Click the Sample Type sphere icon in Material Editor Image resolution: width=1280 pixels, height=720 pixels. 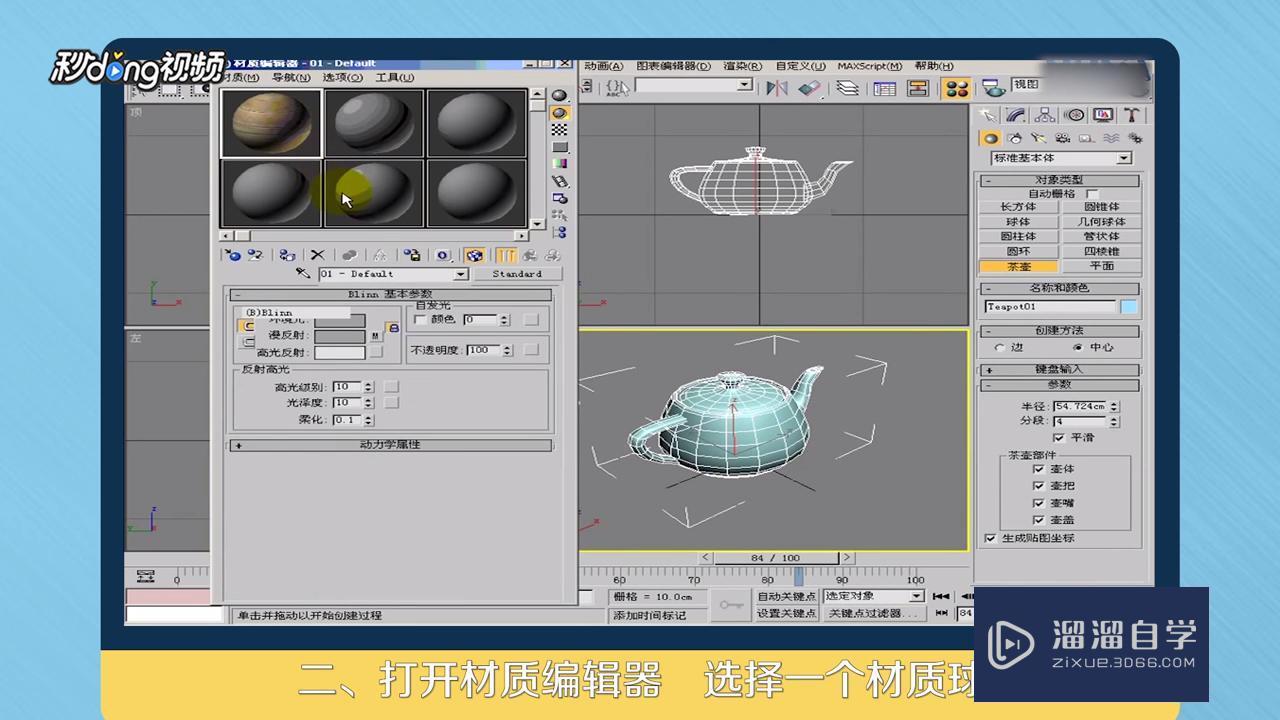point(560,96)
